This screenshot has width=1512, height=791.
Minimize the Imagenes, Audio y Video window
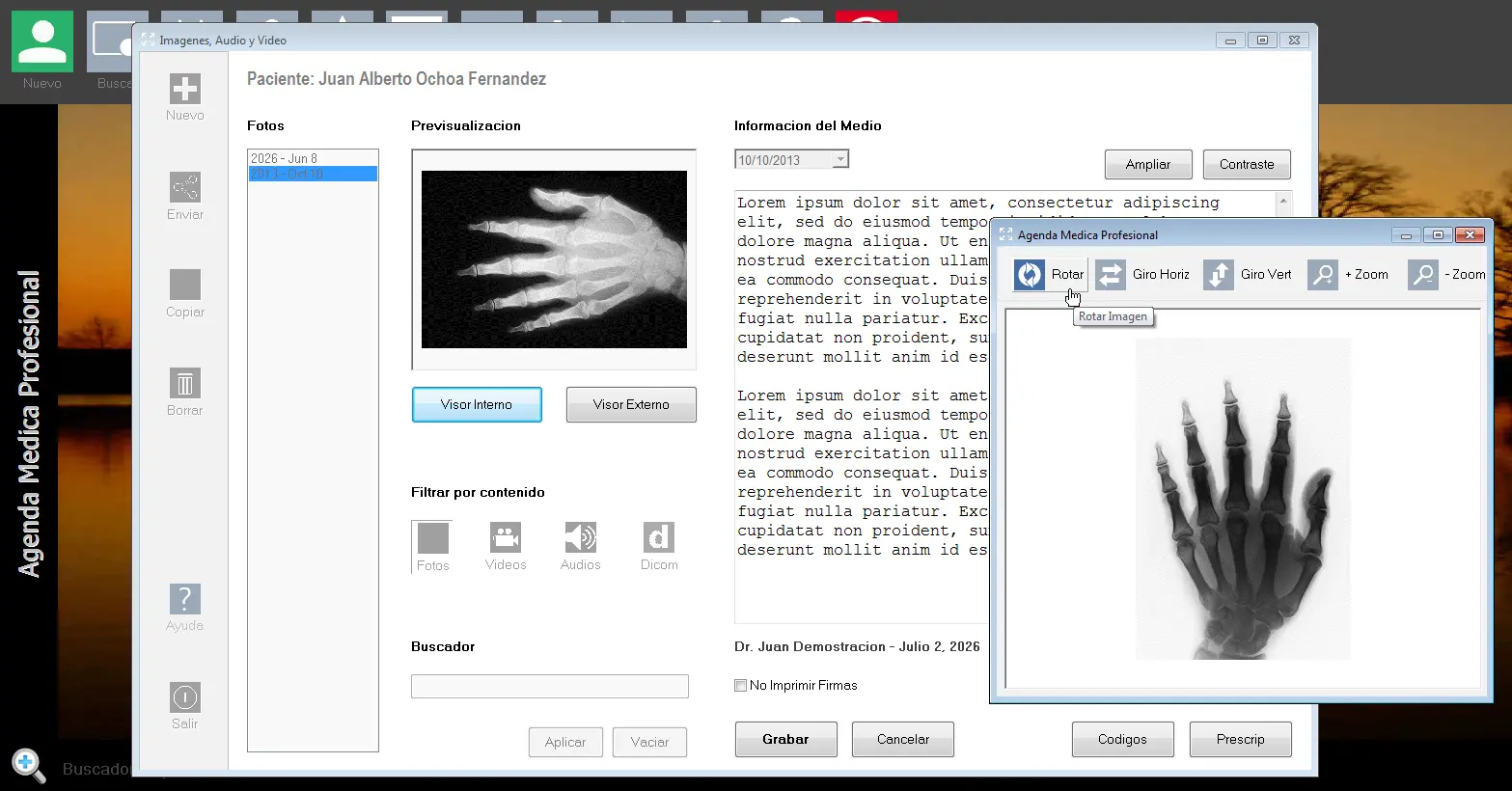coord(1230,41)
